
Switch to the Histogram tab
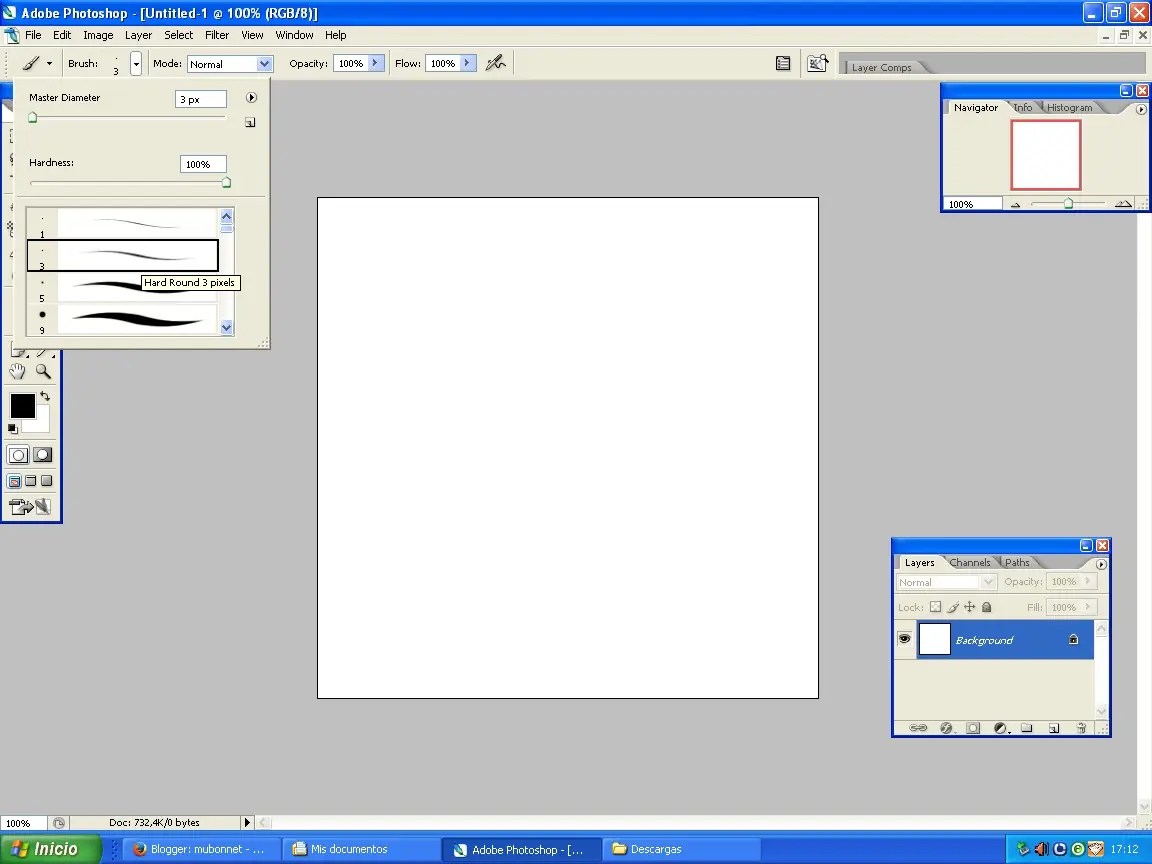pyautogui.click(x=1070, y=107)
